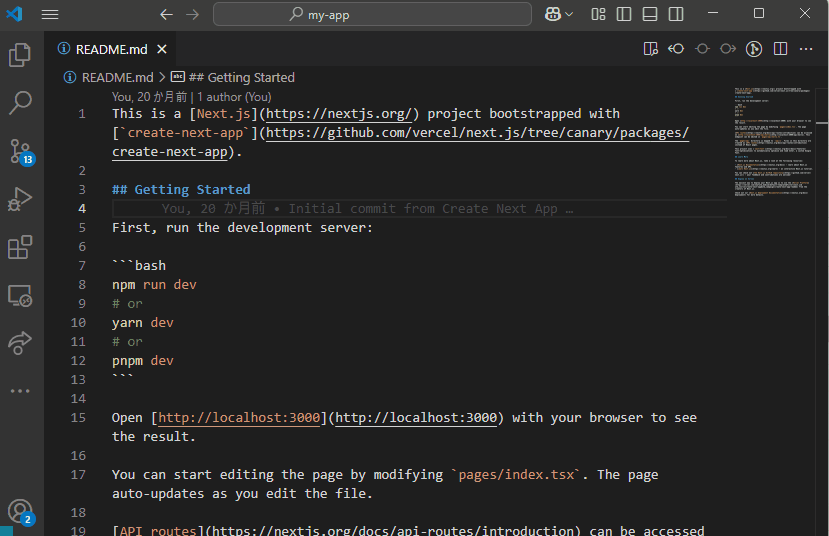Show additional activity bar views
Viewport: 829px width, 536px height.
pos(20,391)
